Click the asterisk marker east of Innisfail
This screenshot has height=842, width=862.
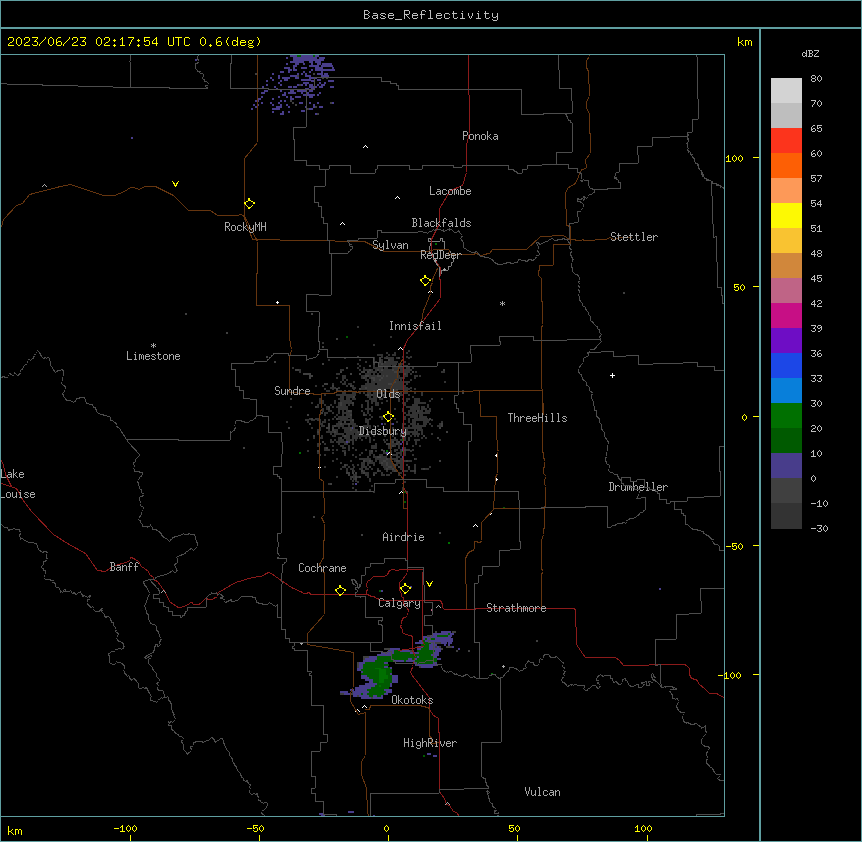click(x=502, y=303)
